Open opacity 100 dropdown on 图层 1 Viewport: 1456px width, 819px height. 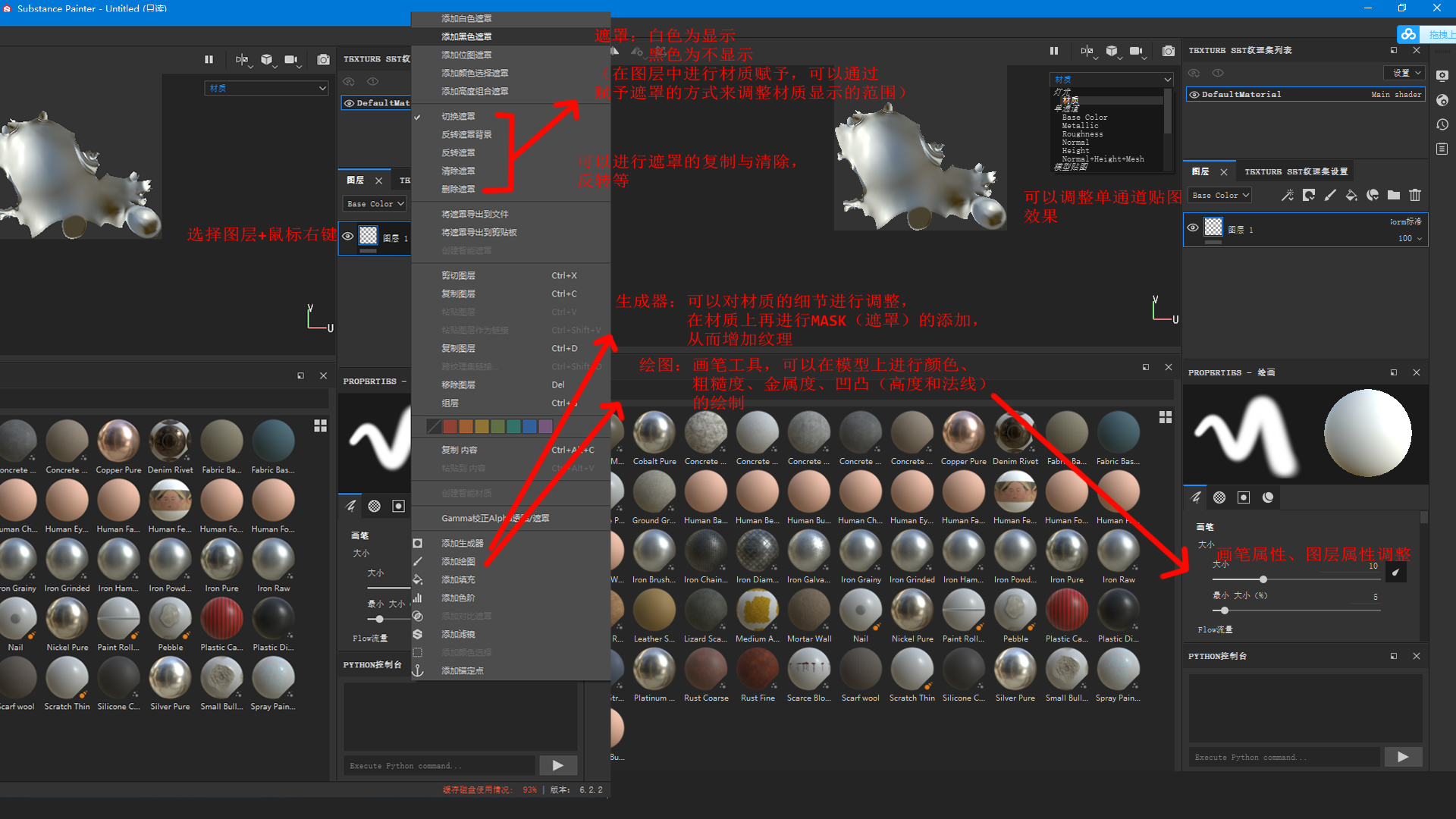(x=1410, y=238)
